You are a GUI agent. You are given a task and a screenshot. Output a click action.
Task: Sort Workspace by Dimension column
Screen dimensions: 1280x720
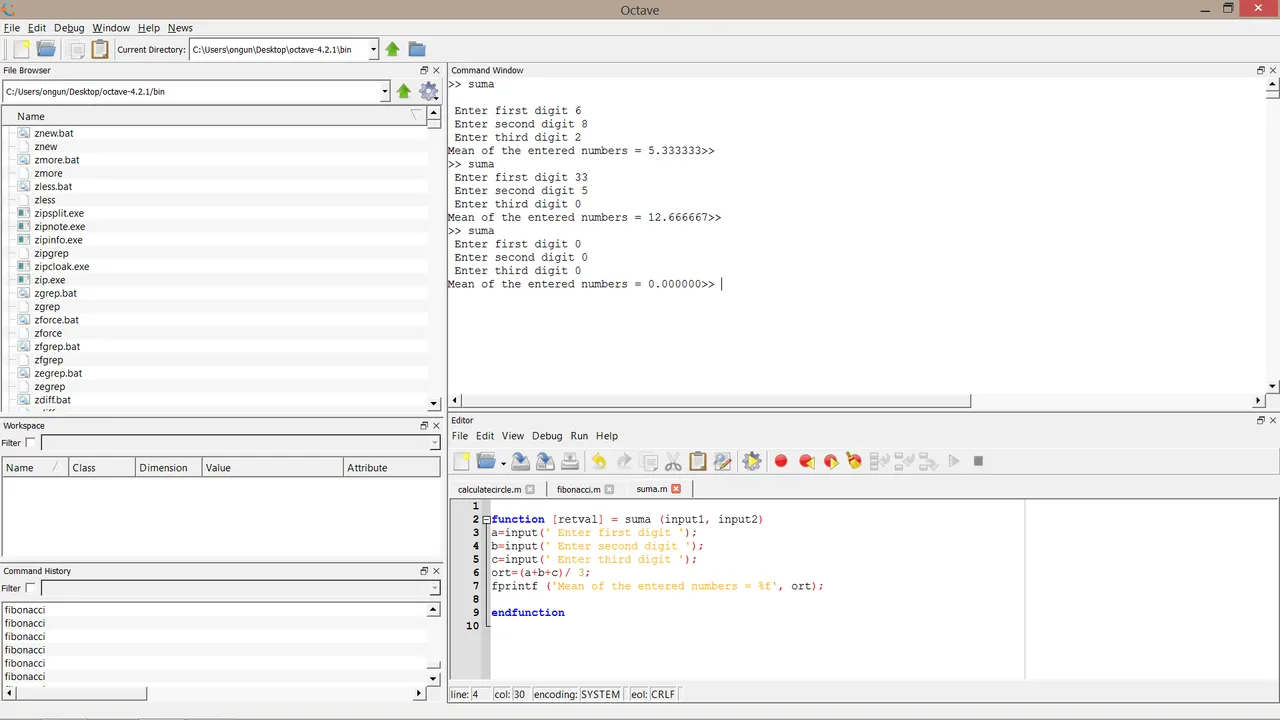(x=168, y=467)
